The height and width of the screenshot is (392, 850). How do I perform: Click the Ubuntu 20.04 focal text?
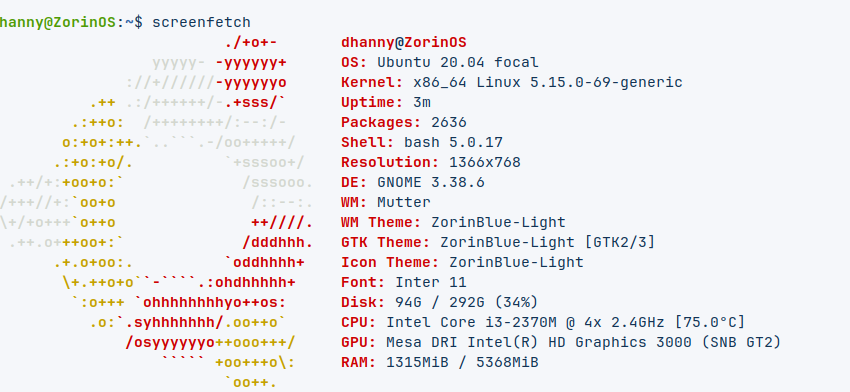458,62
